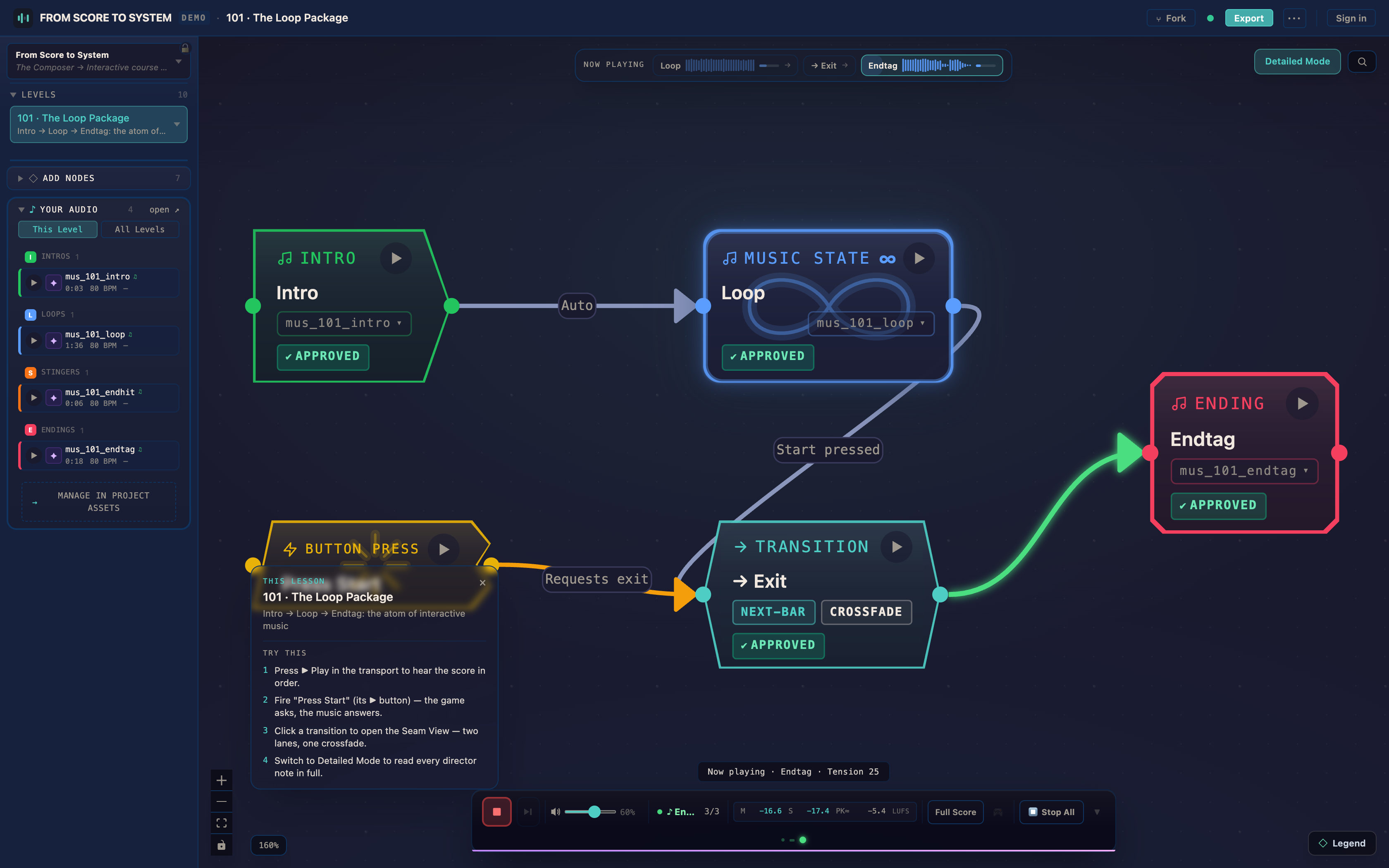Image resolution: width=1389 pixels, height=868 pixels.
Task: Click Stop All in the transport
Action: [1051, 812]
